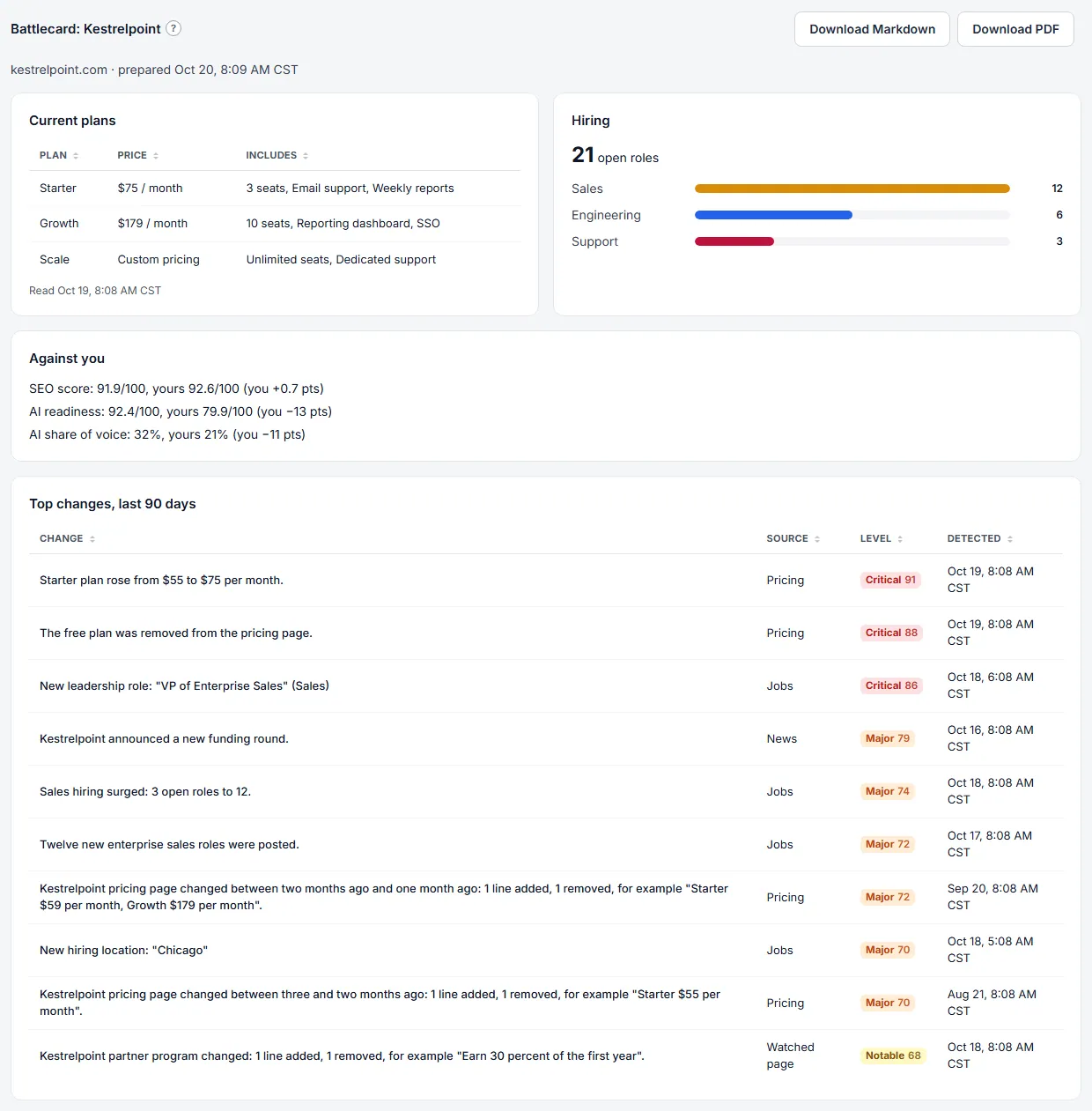
Task: Sort changes by the CHANGE column icon
Action: (x=92, y=539)
